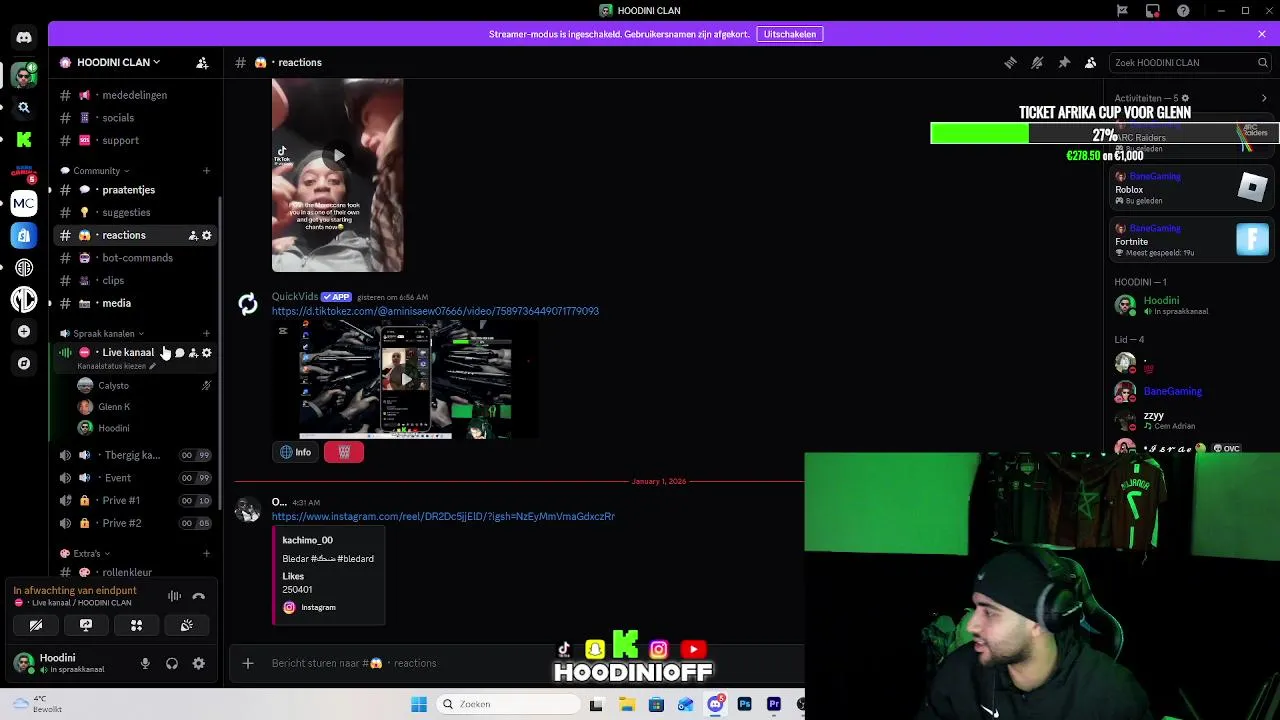Toggle deafen headphones in user panel
Image resolution: width=1280 pixels, height=720 pixels.
[172, 663]
